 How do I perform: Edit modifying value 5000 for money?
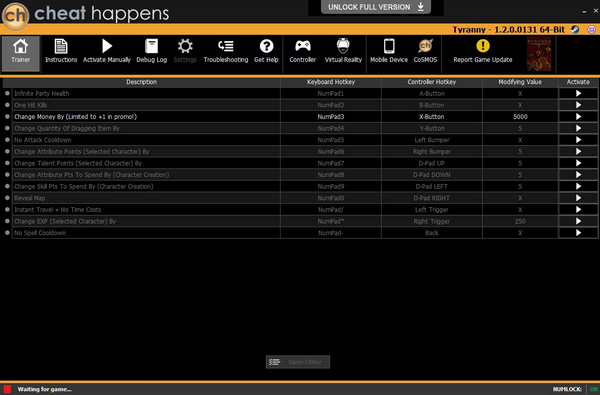520,117
